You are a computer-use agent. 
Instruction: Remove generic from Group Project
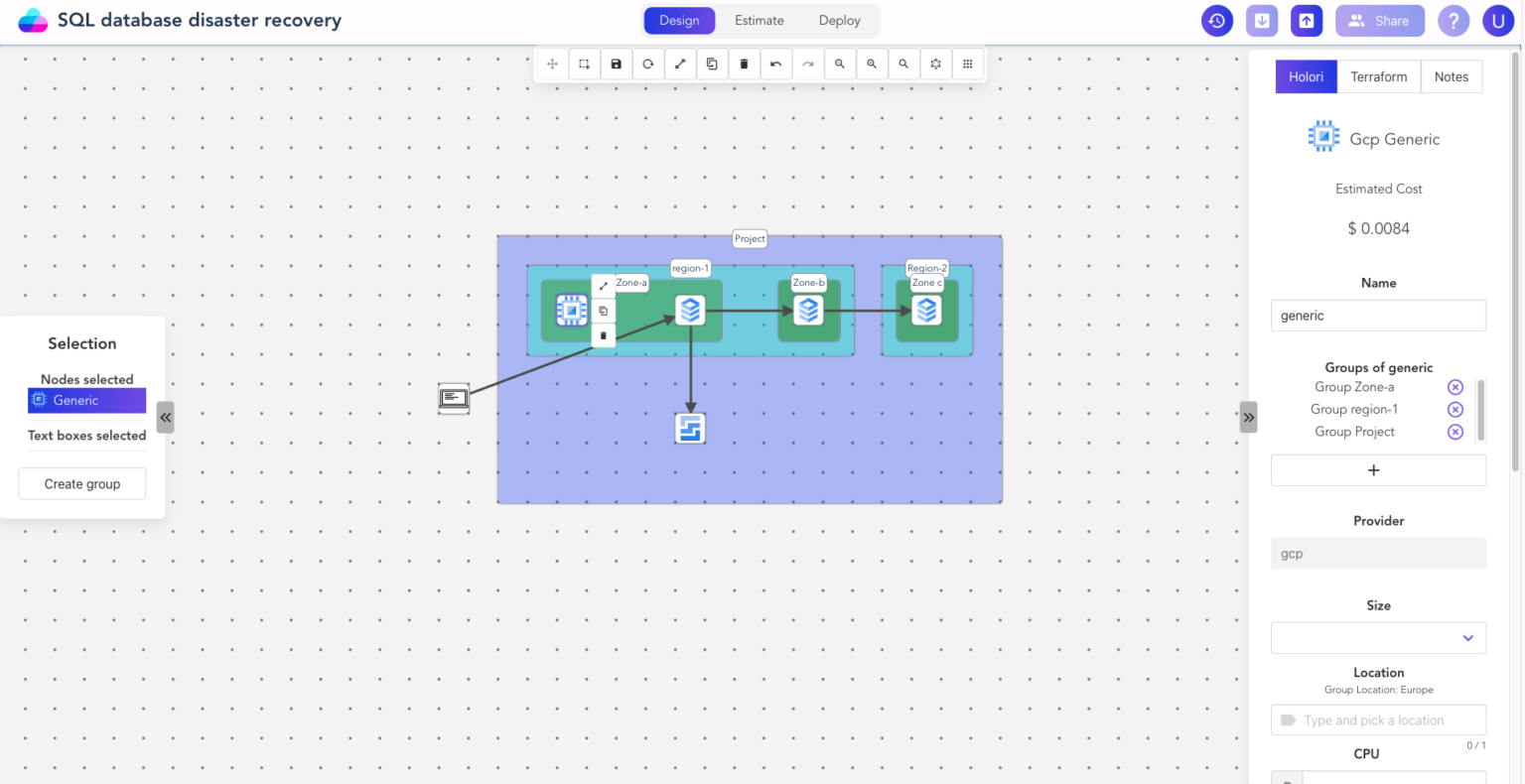coord(1455,432)
